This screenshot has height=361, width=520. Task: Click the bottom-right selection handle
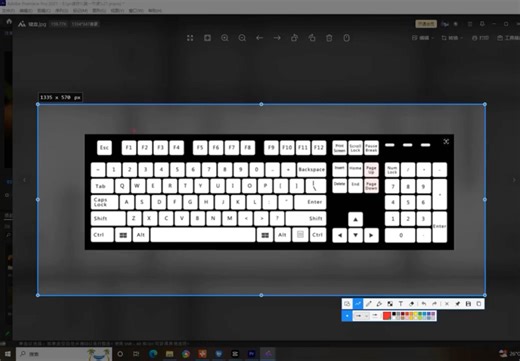(x=485, y=295)
